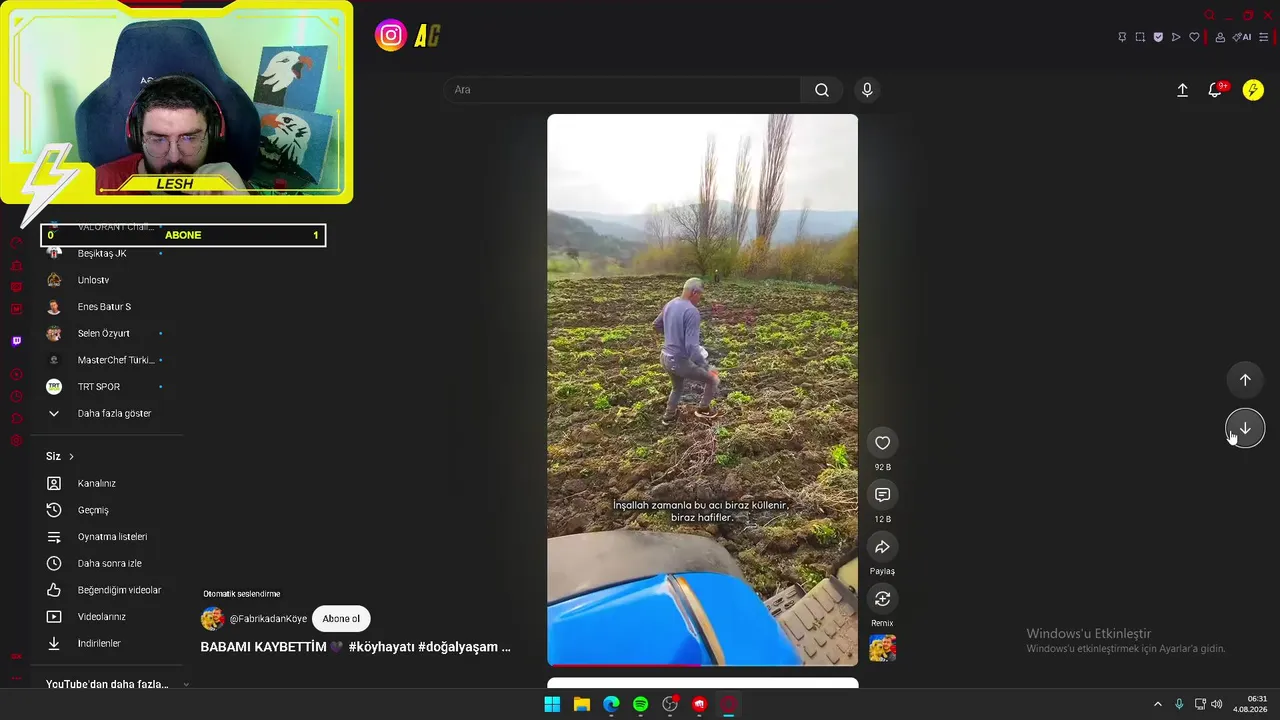1280x720 pixels.
Task: Open the FabrikadanKöye channel avatar
Action: [212, 619]
